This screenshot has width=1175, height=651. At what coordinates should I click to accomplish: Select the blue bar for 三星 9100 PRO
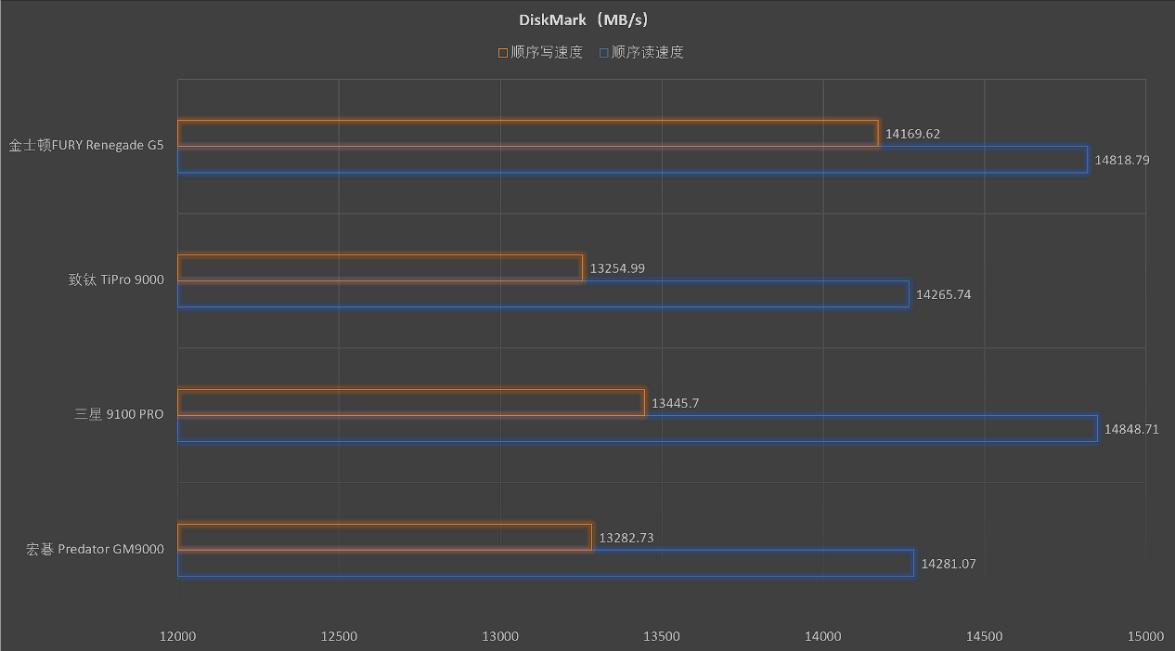tap(638, 429)
